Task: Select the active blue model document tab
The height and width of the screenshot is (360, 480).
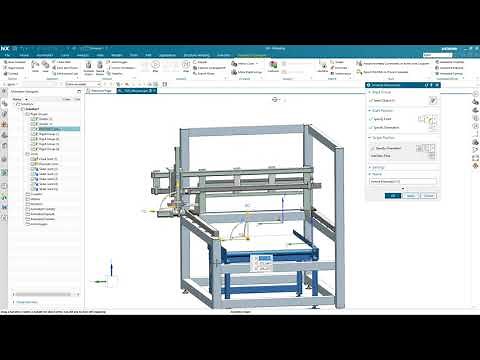Action: coord(137,91)
